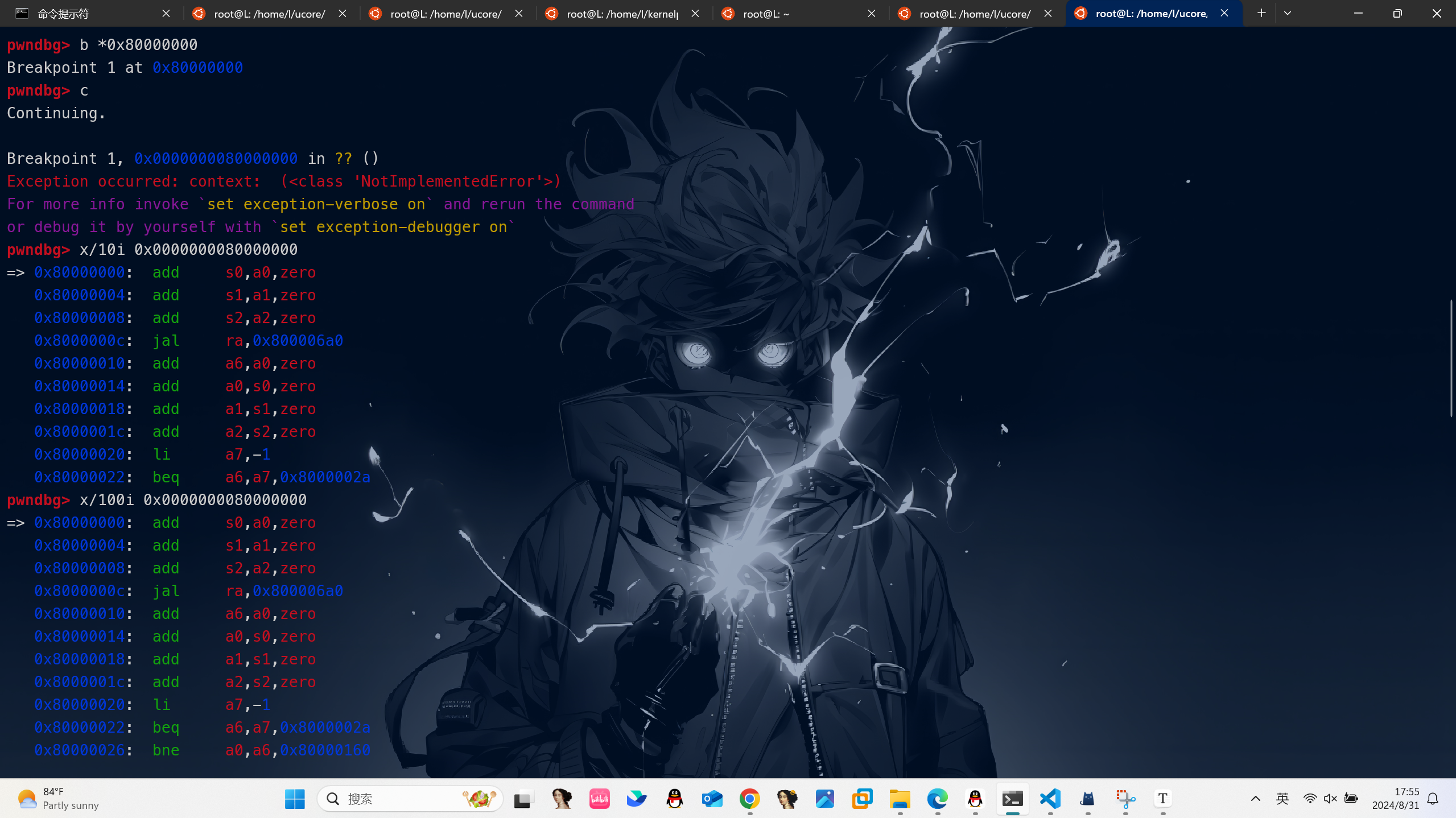
Task: Open the blue bird app icon
Action: click(x=637, y=799)
